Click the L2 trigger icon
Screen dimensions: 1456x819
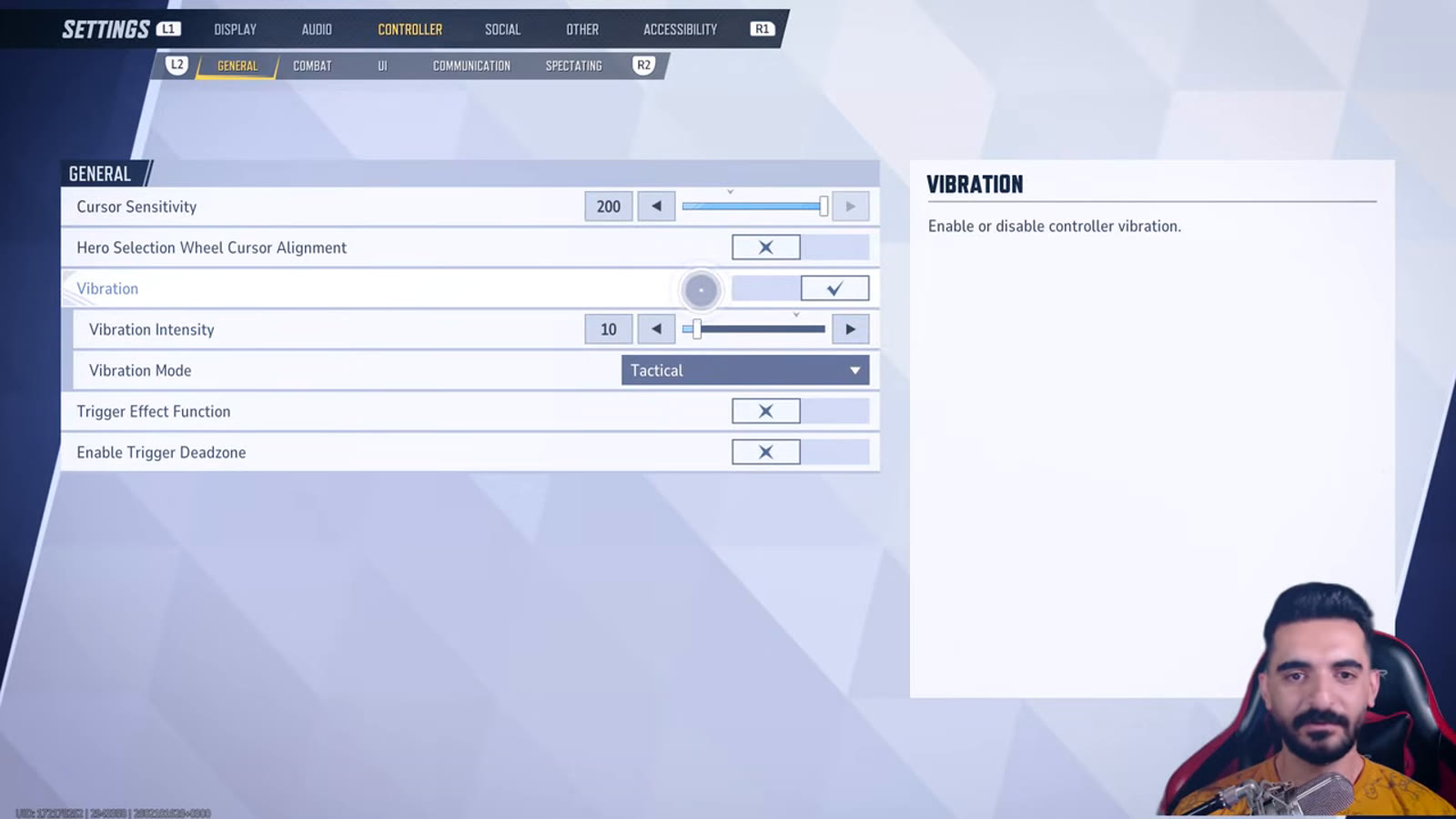tap(177, 66)
